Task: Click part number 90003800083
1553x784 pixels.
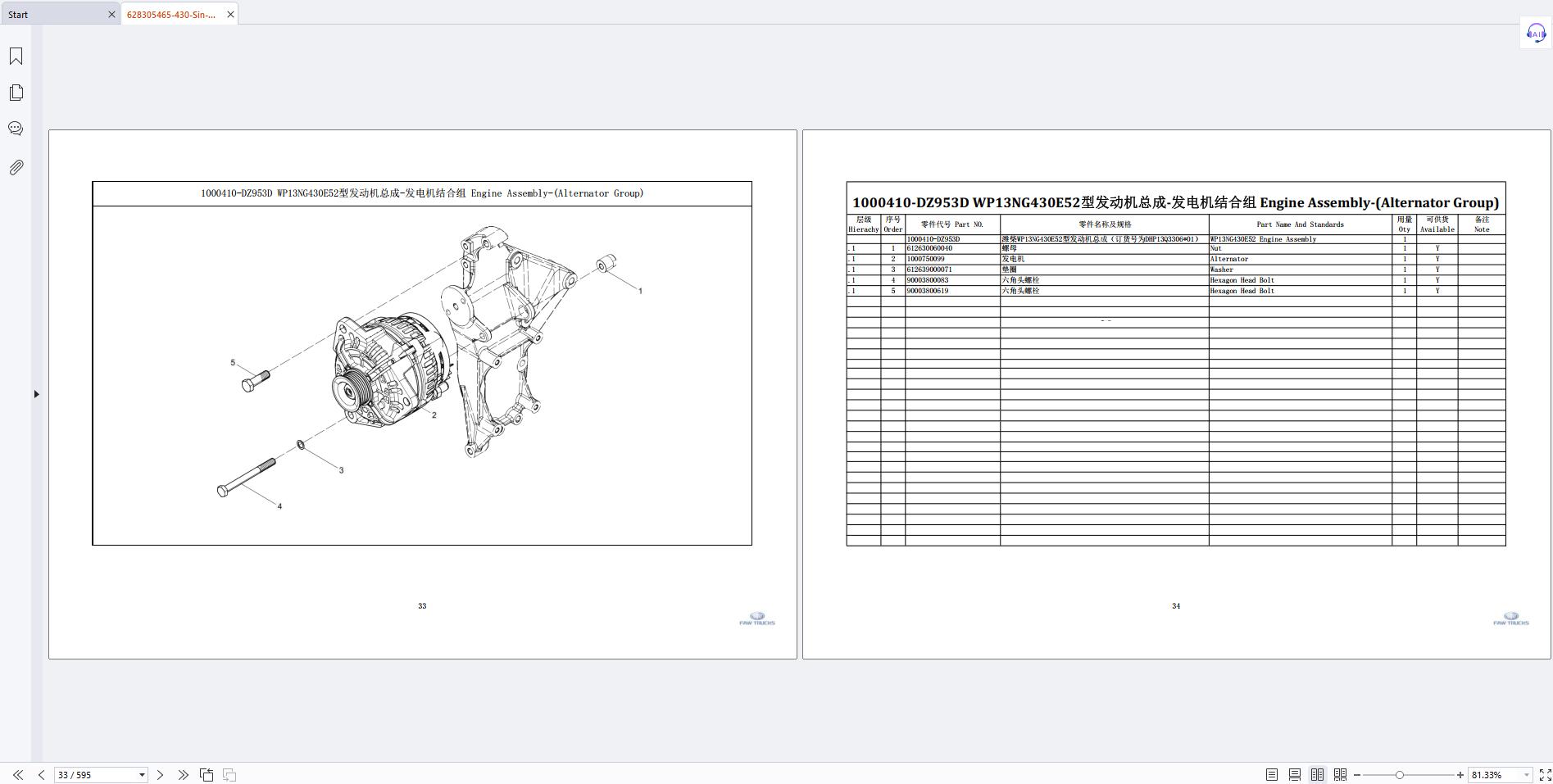Action: [x=928, y=280]
